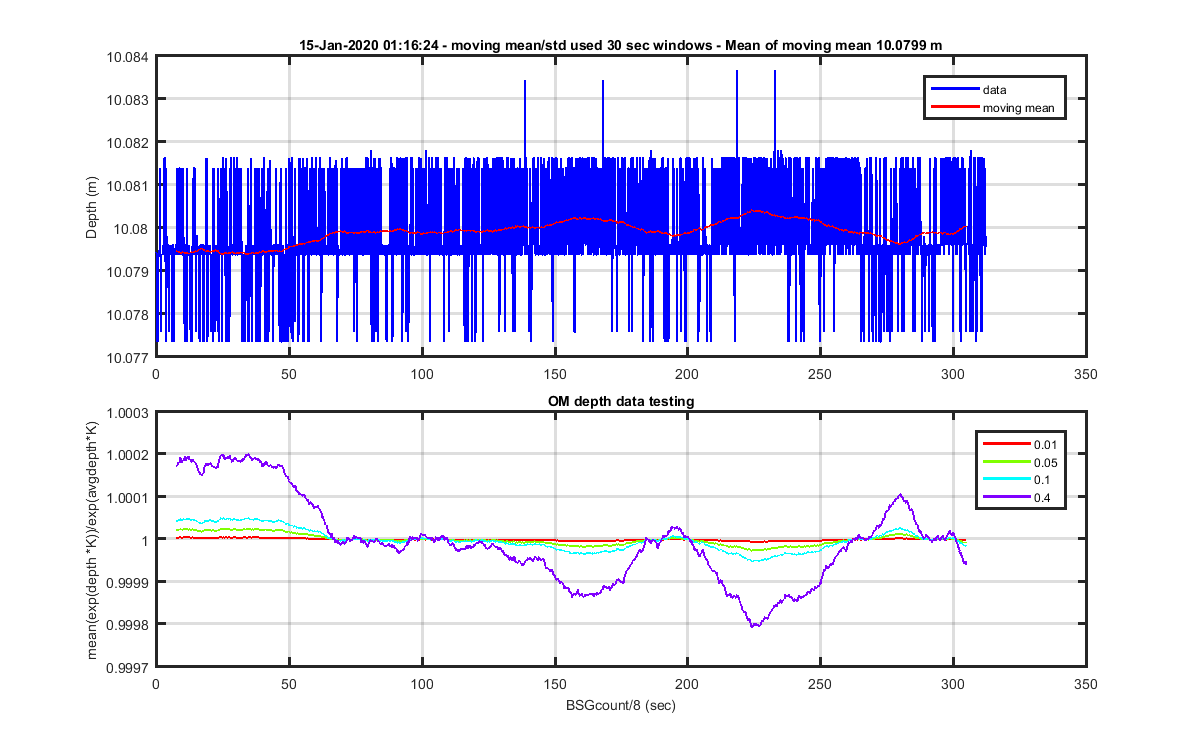Click the '1.0001' y-axis tick label

[x=127, y=497]
